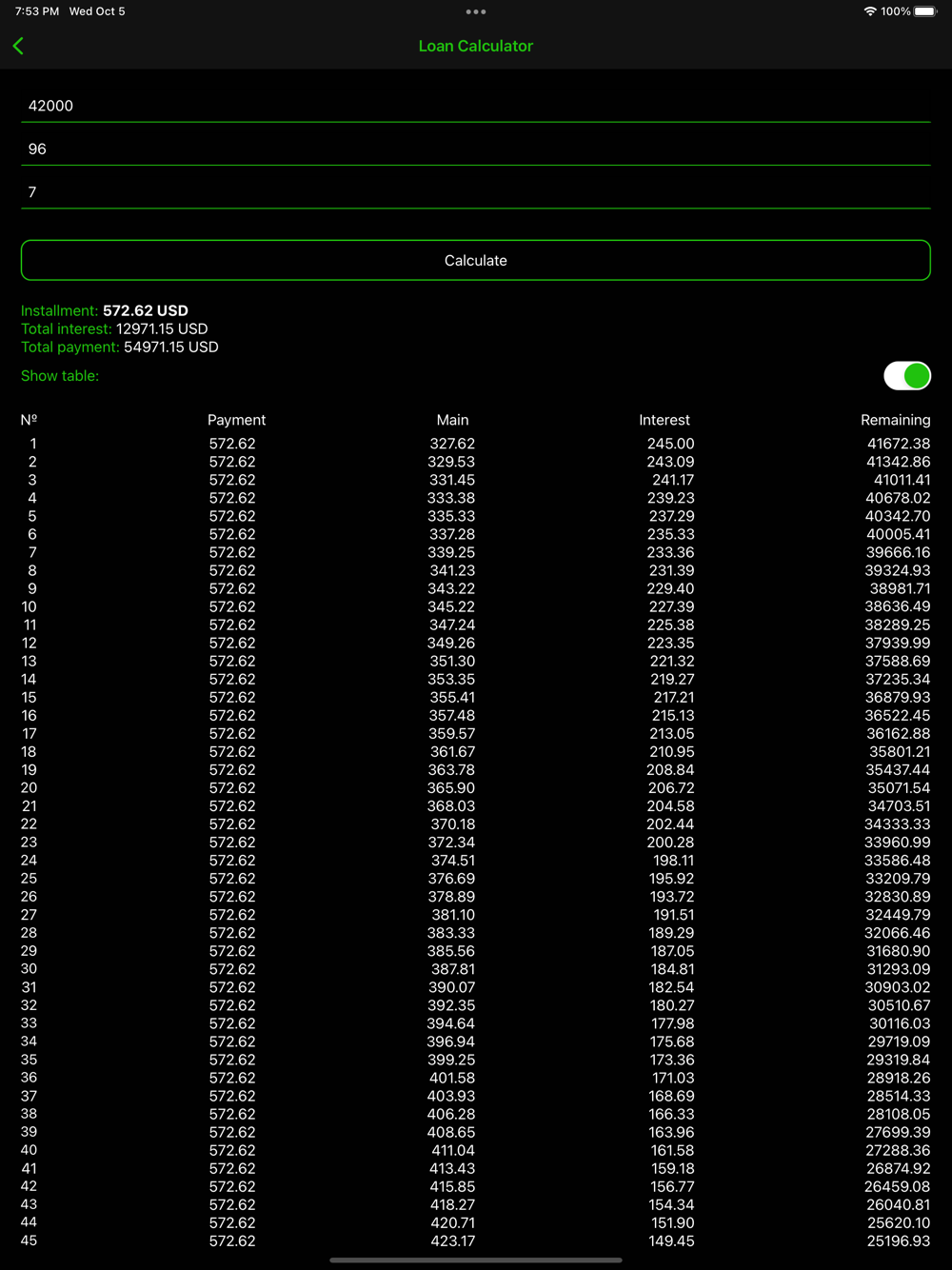Select main value 327.62 in row 1
952x1270 pixels.
click(x=452, y=444)
